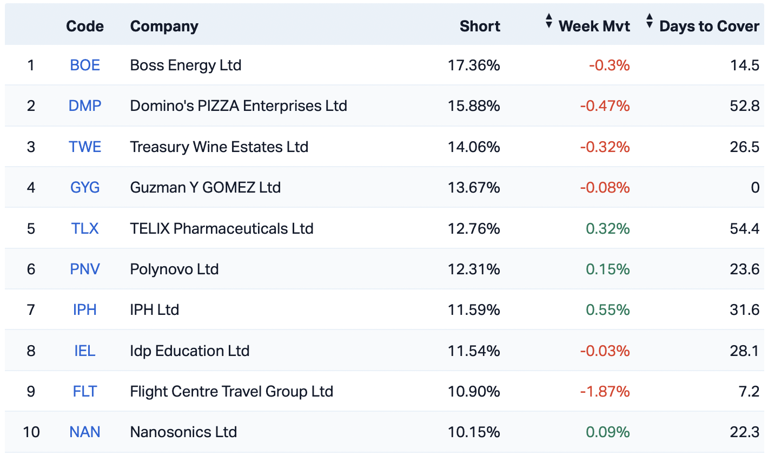Open the DMP stock code link
This screenshot has width=768, height=455.
[85, 106]
